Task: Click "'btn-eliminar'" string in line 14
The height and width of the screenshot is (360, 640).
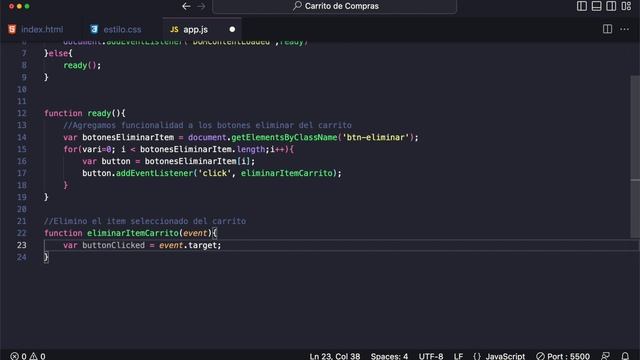Action: coord(376,137)
